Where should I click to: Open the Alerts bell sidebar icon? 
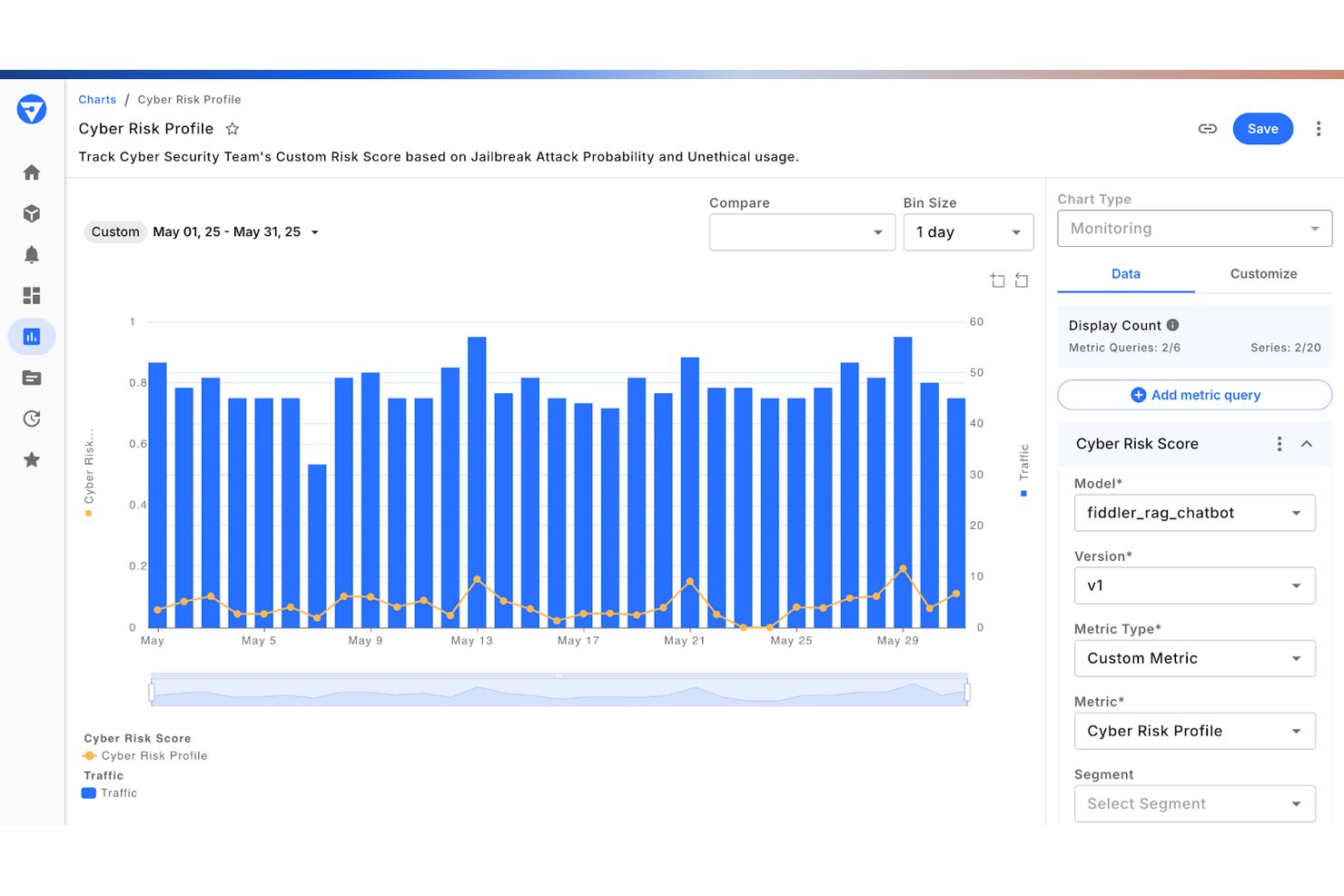(32, 254)
